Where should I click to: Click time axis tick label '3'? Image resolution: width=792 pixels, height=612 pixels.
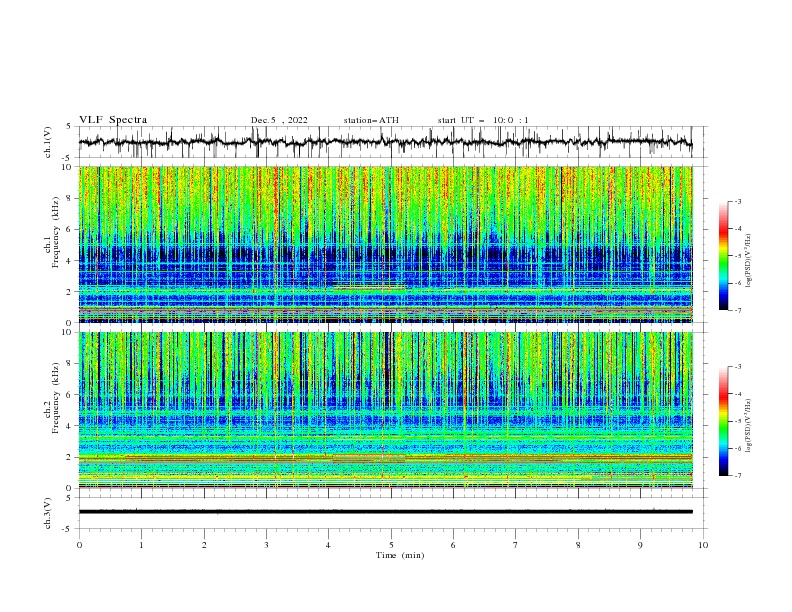[266, 545]
